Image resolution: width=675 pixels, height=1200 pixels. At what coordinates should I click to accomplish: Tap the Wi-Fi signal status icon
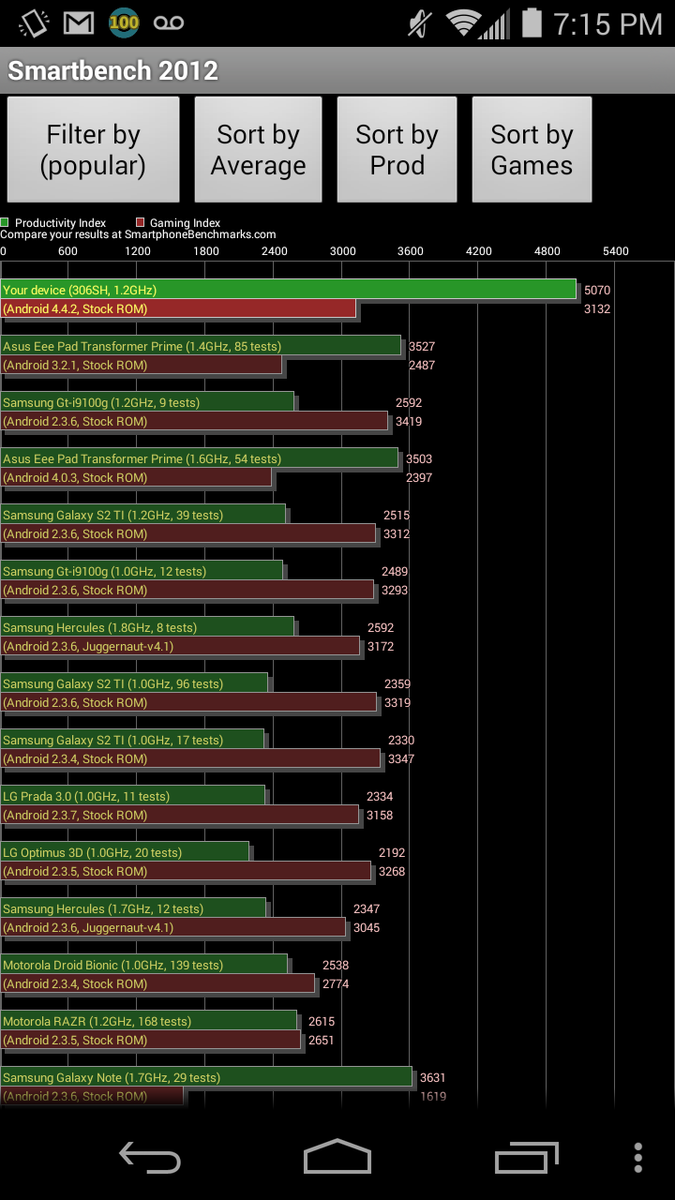click(463, 22)
